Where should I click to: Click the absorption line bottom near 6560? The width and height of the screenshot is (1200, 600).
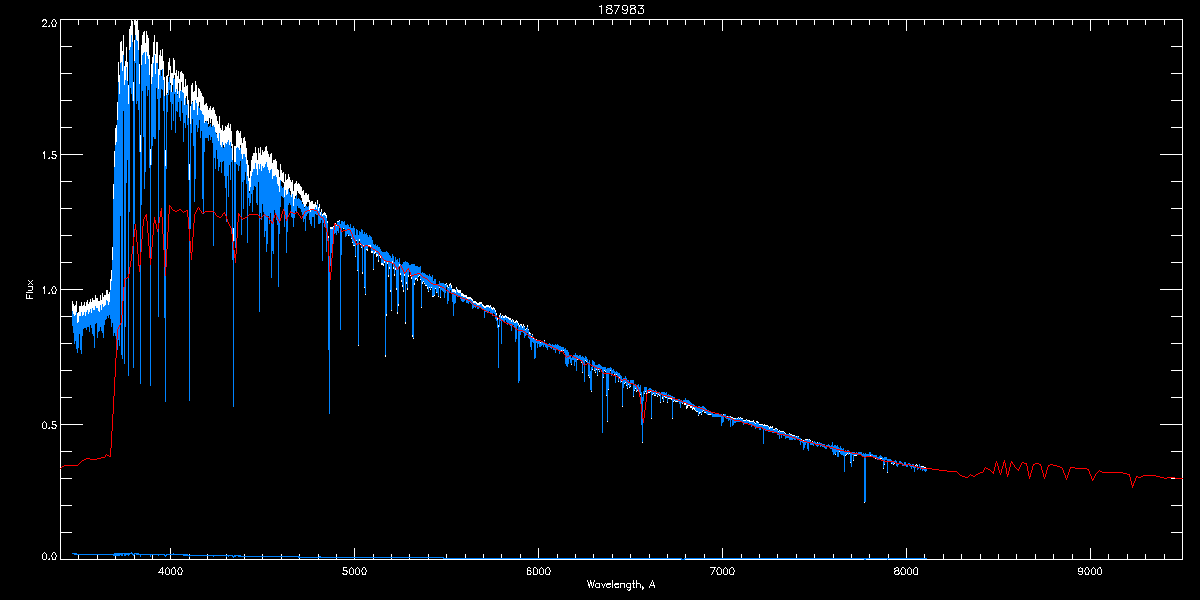point(642,440)
